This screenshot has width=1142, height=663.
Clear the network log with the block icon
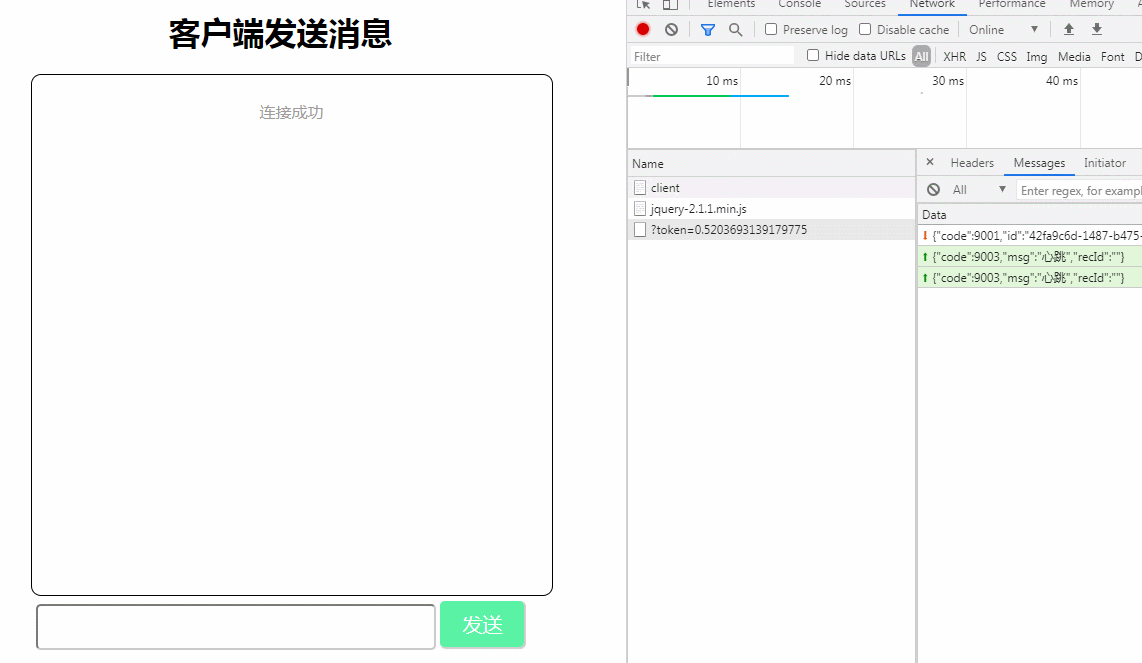(671, 29)
